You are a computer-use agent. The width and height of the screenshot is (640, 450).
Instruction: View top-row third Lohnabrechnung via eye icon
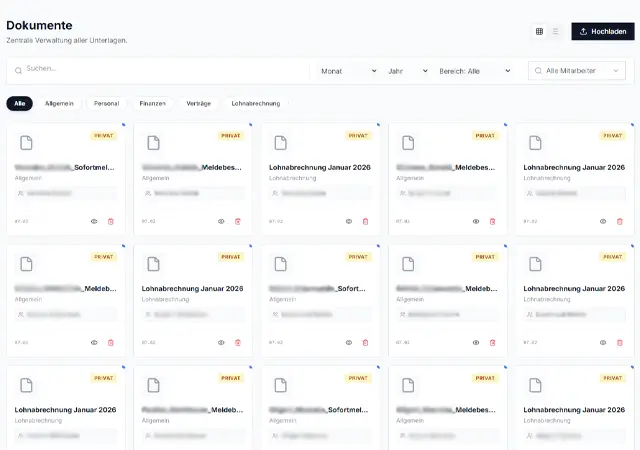(349, 221)
